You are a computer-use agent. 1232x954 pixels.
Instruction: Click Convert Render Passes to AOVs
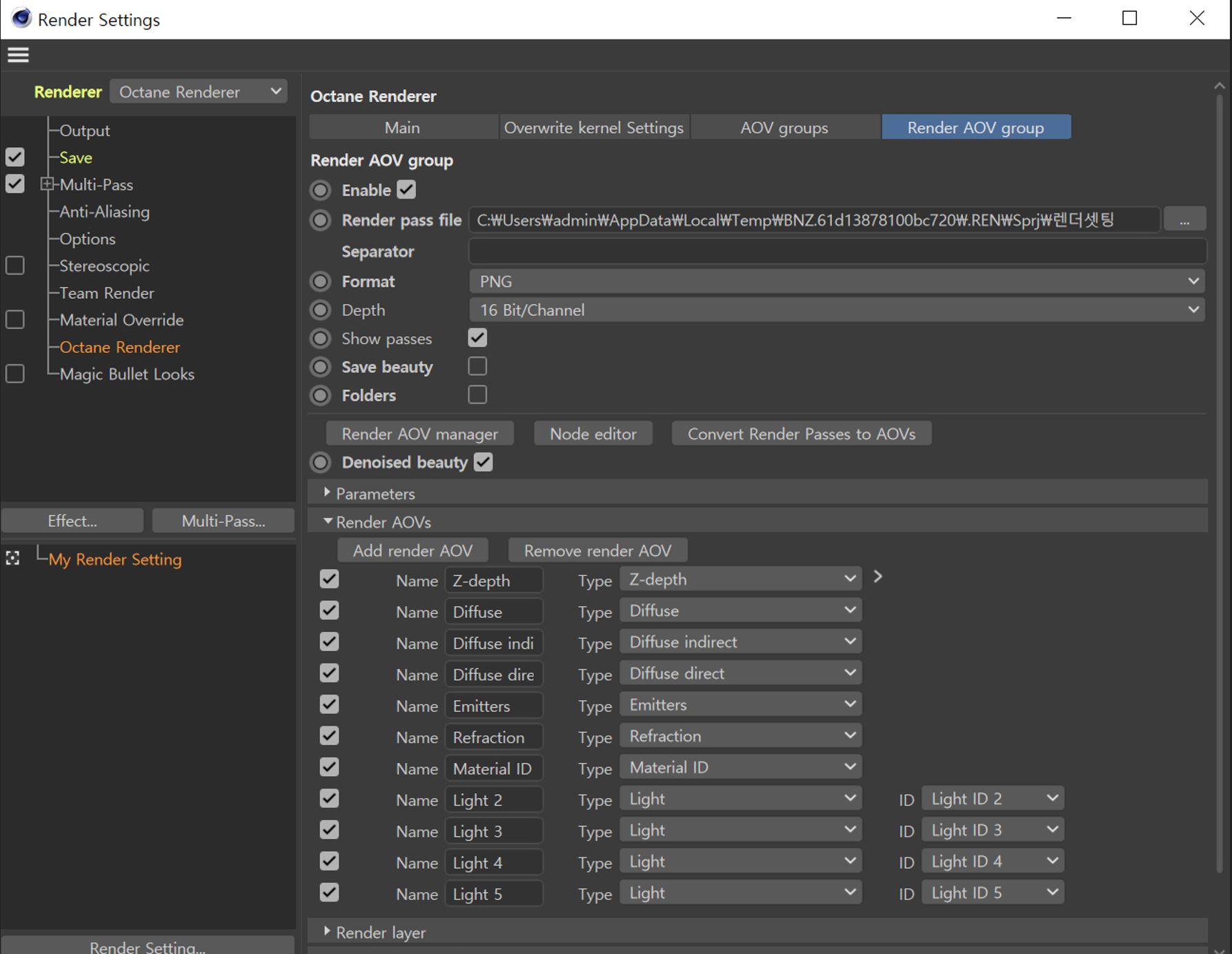(x=802, y=434)
